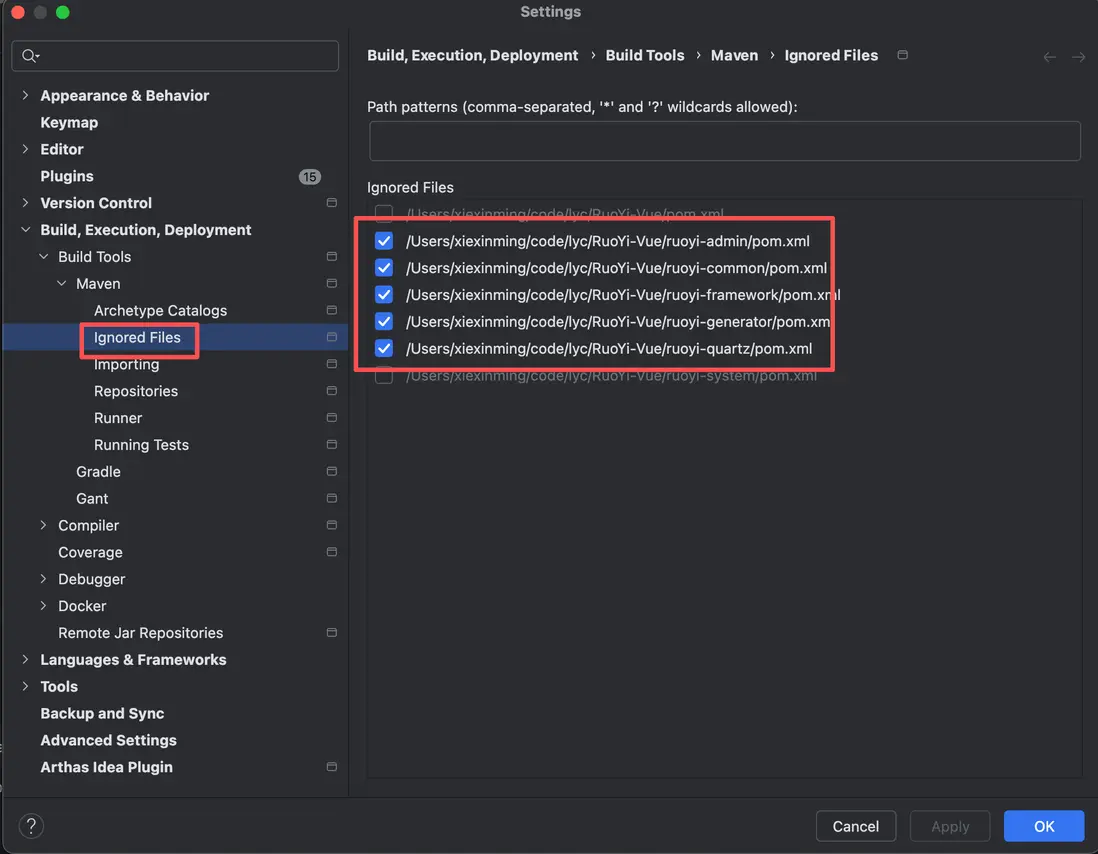1098x854 pixels.
Task: Click the project-level icon beside Ignored Files breadcrumb
Action: (902, 55)
